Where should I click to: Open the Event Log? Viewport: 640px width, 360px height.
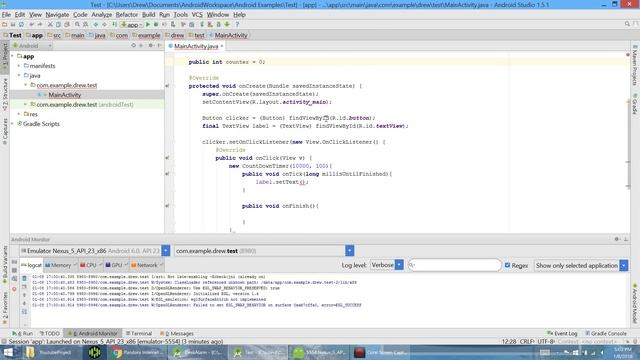tap(562, 333)
